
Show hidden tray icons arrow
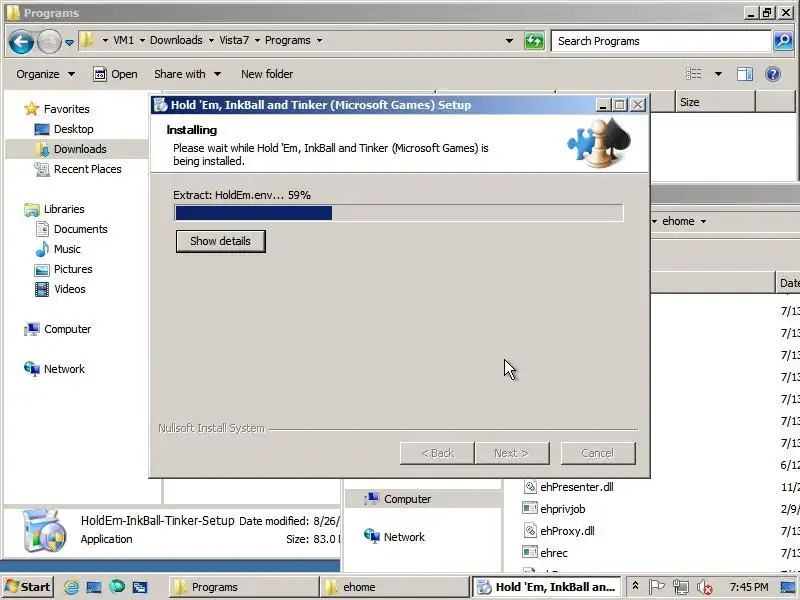click(635, 586)
